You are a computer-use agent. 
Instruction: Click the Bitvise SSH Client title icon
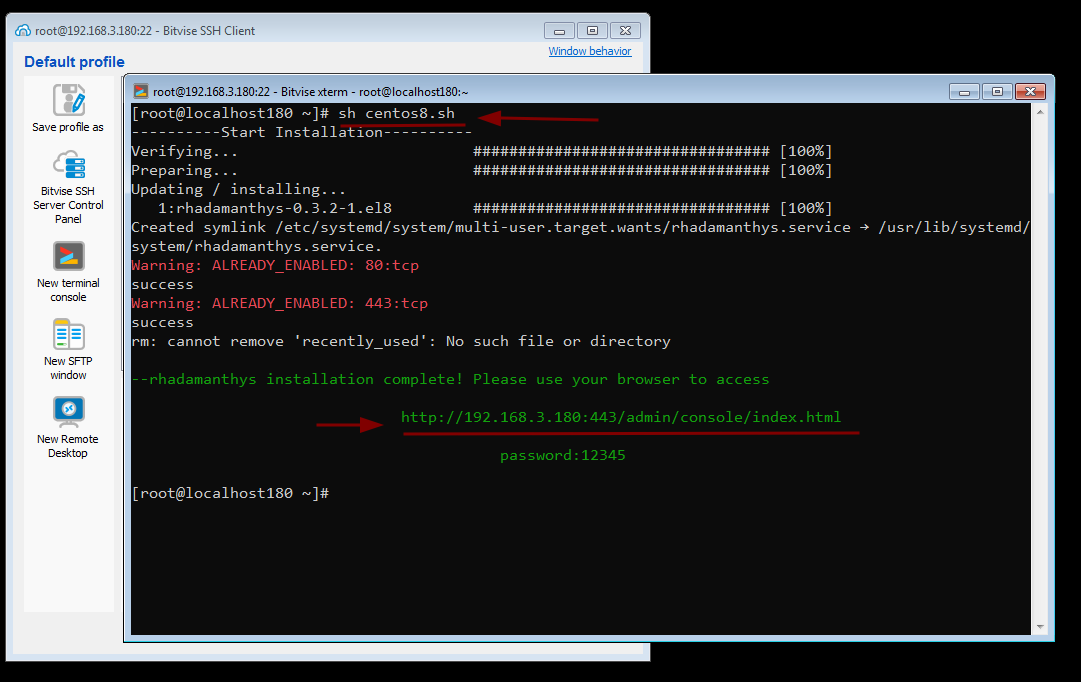pos(23,30)
